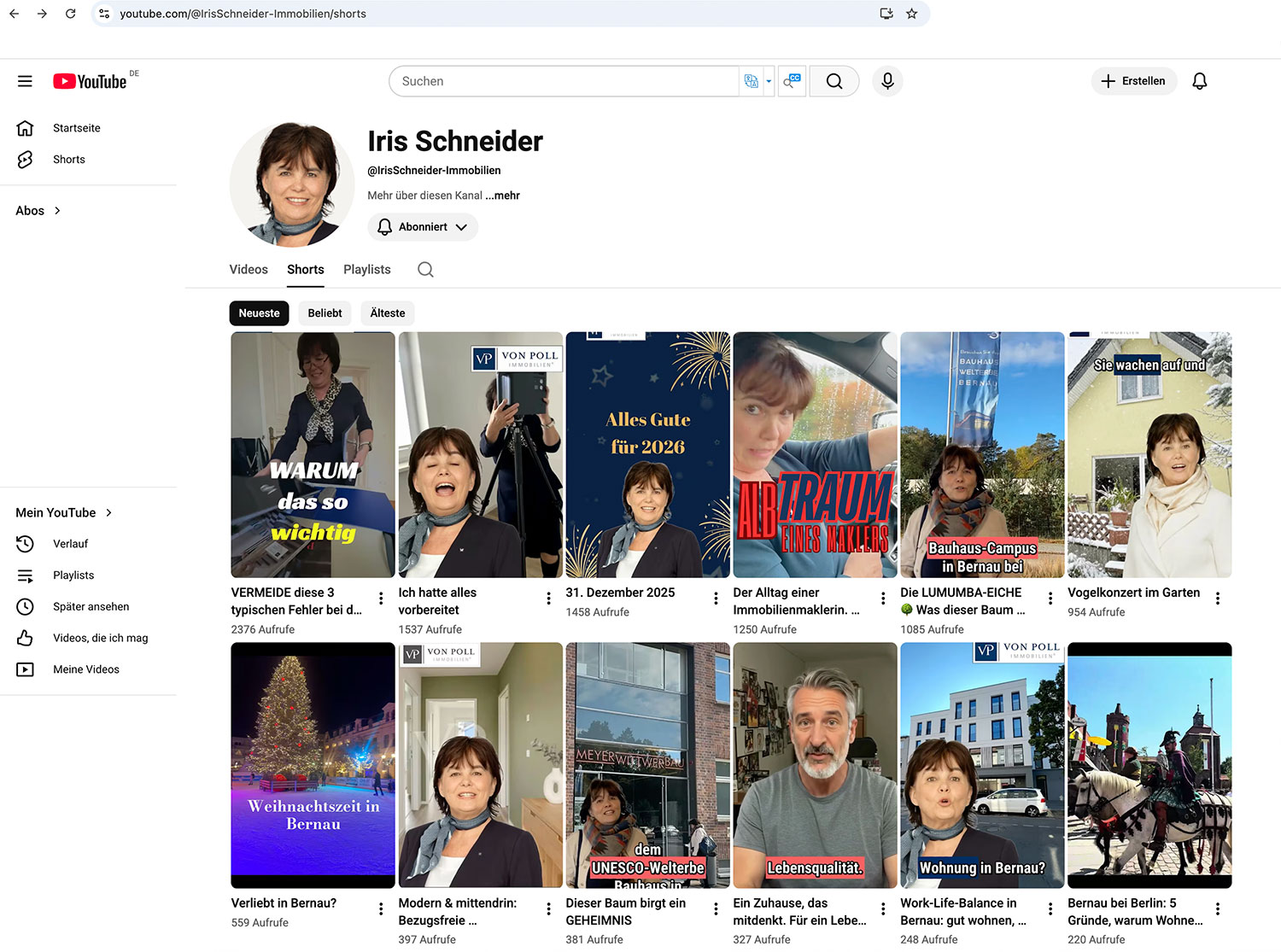Viewport: 1281px width, 952px height.
Task: Expand the Abos section chevron
Action: (x=57, y=210)
